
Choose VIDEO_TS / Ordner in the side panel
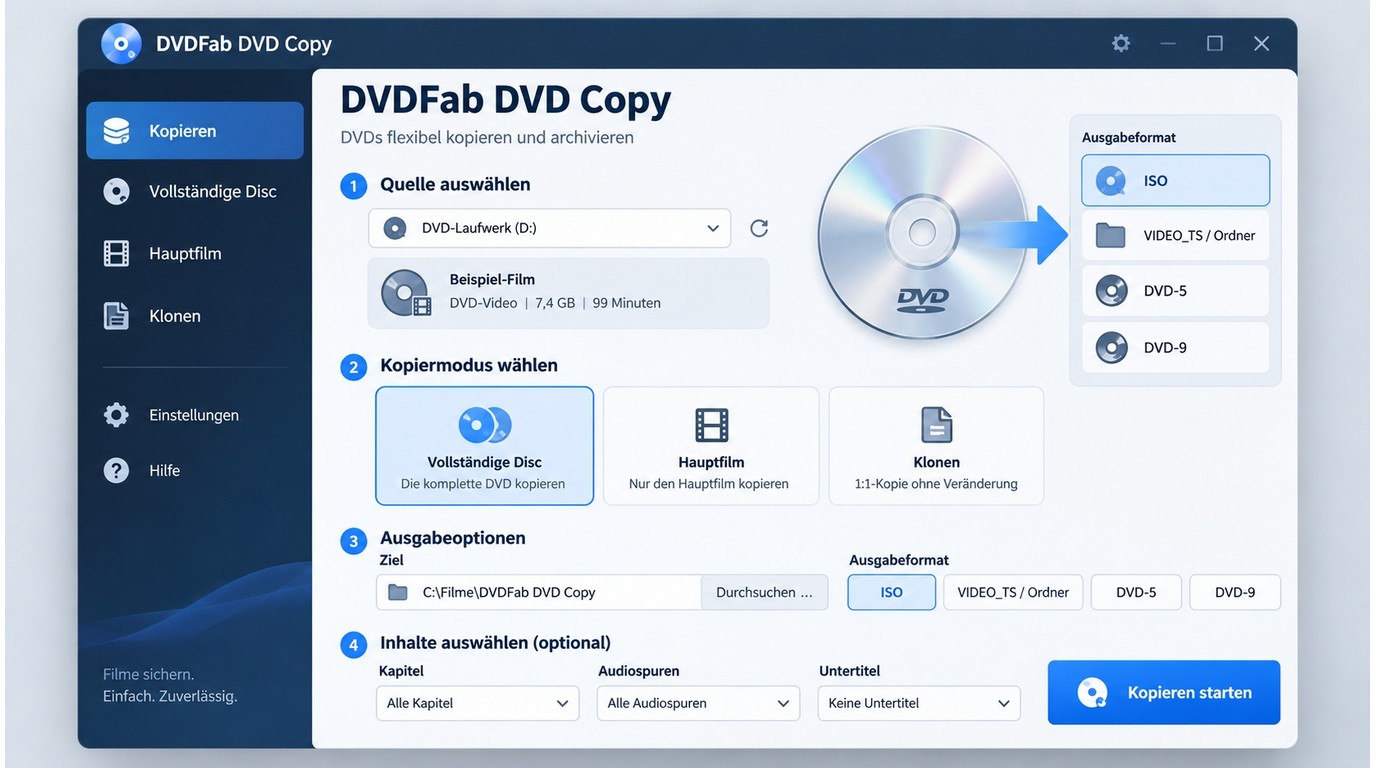point(1175,236)
